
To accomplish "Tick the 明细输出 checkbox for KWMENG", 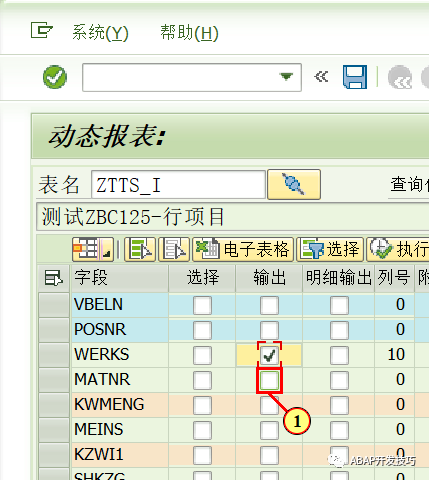I will [339, 405].
